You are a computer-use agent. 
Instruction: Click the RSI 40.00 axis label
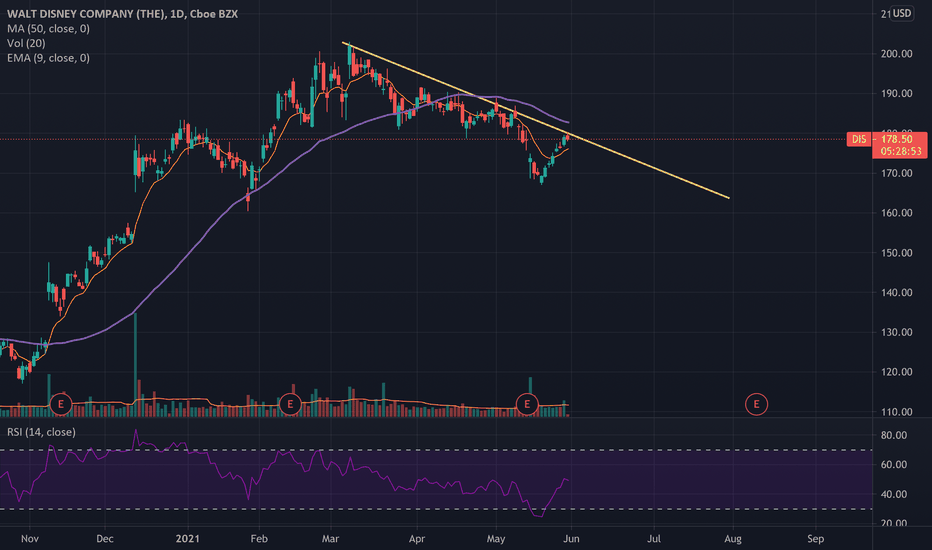tap(894, 494)
